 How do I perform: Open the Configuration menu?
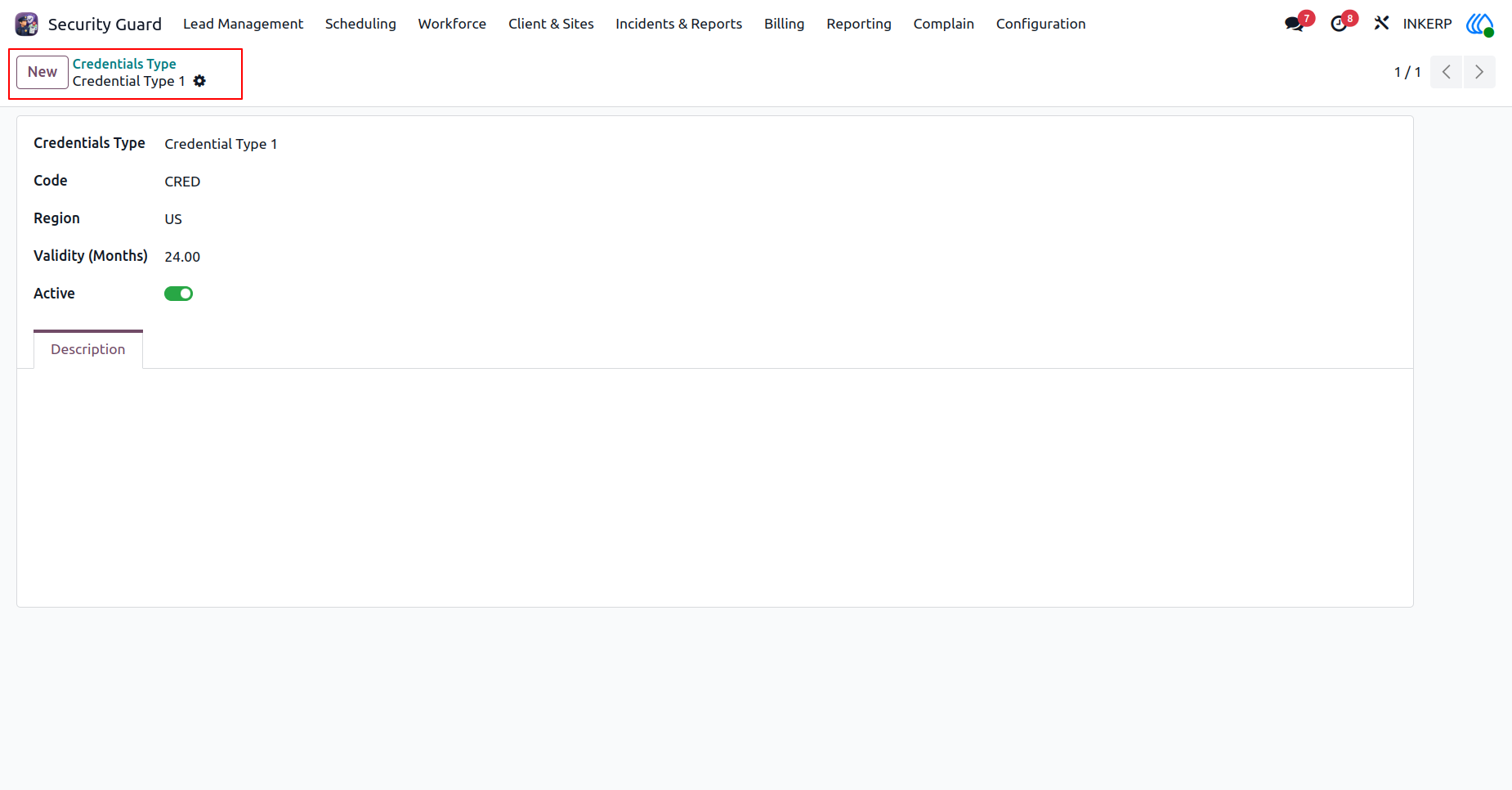1040,24
